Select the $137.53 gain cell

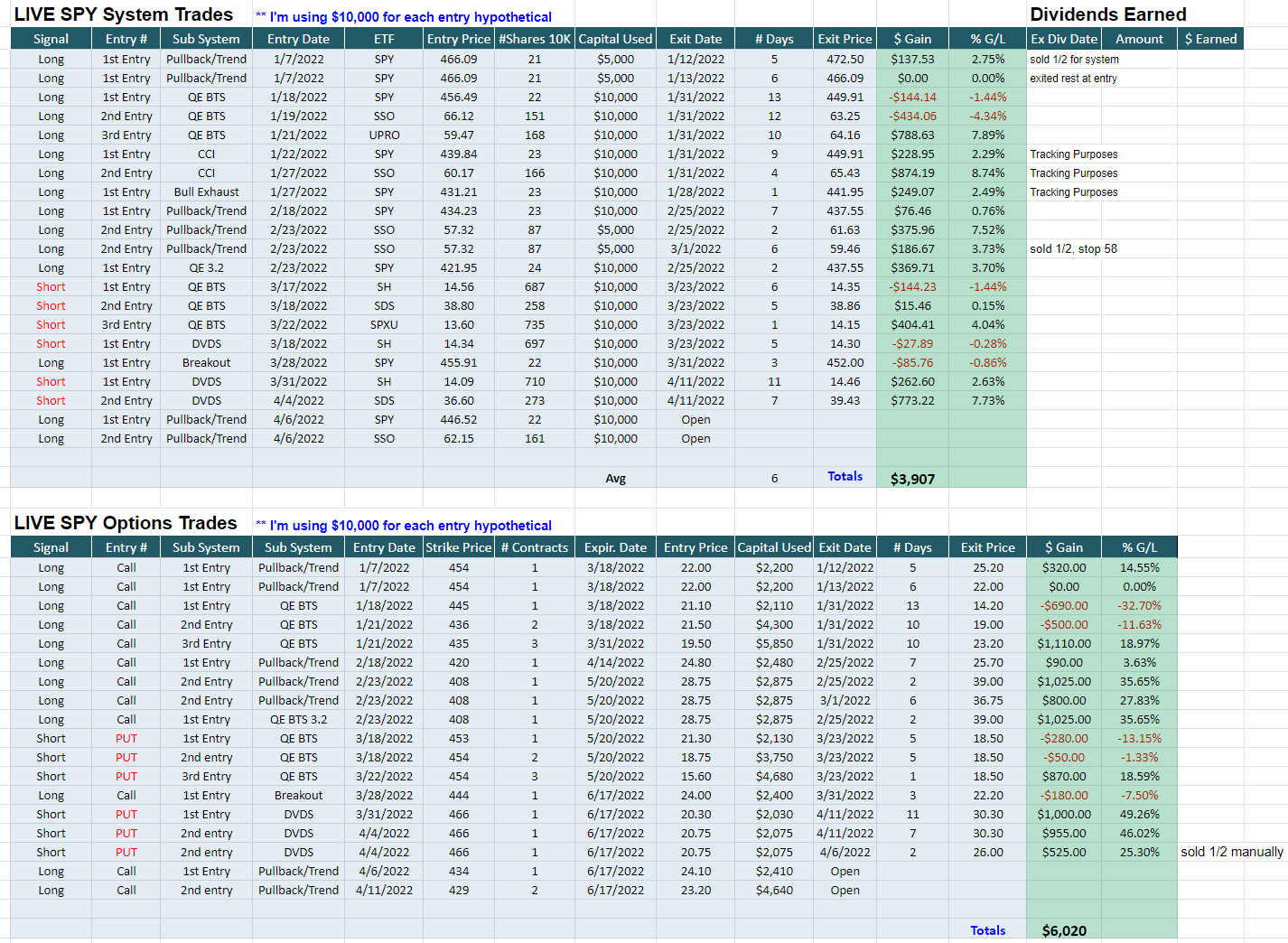pos(912,59)
